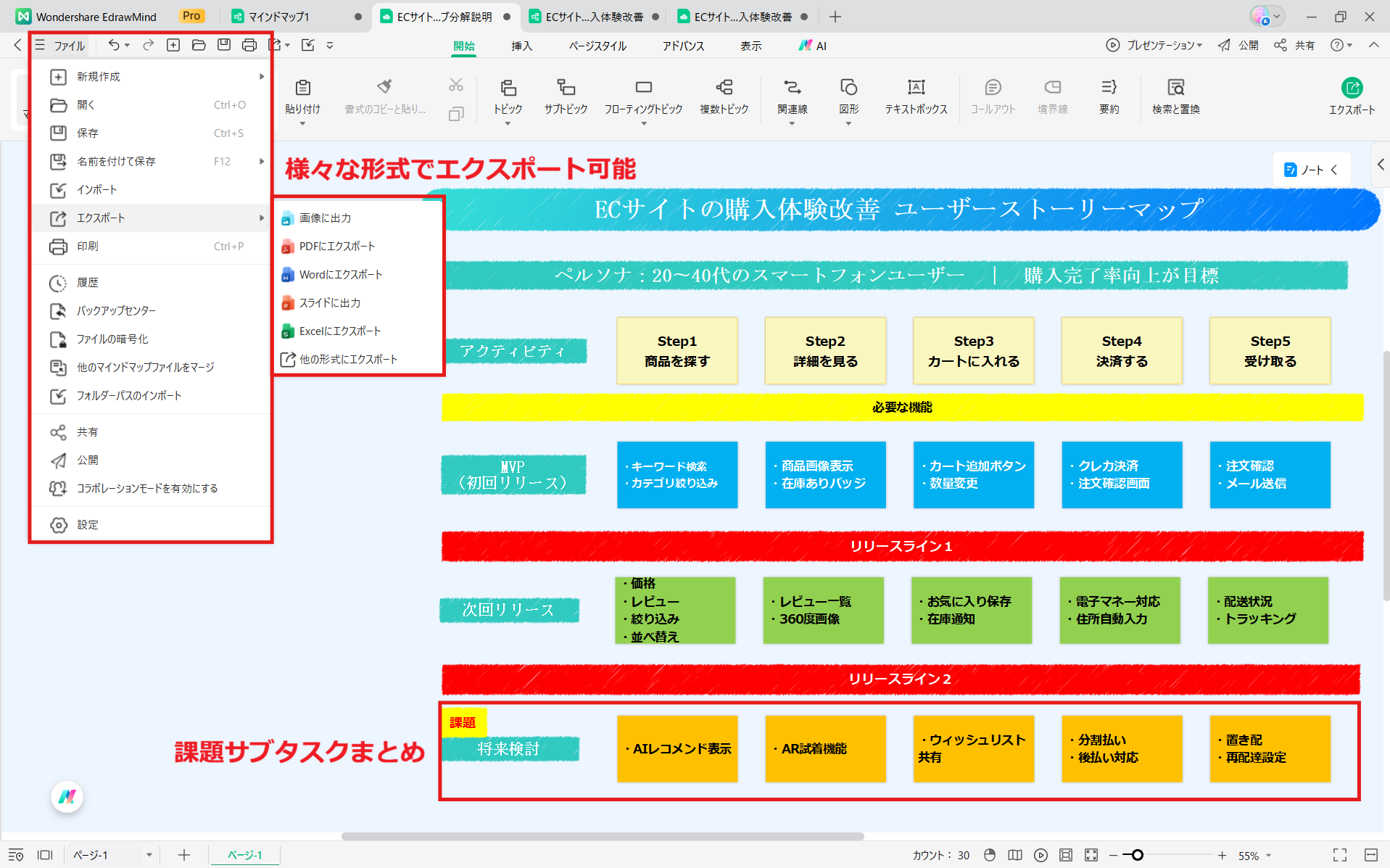Click the Redo arrow icon
This screenshot has height=868, width=1390.
click(x=149, y=45)
